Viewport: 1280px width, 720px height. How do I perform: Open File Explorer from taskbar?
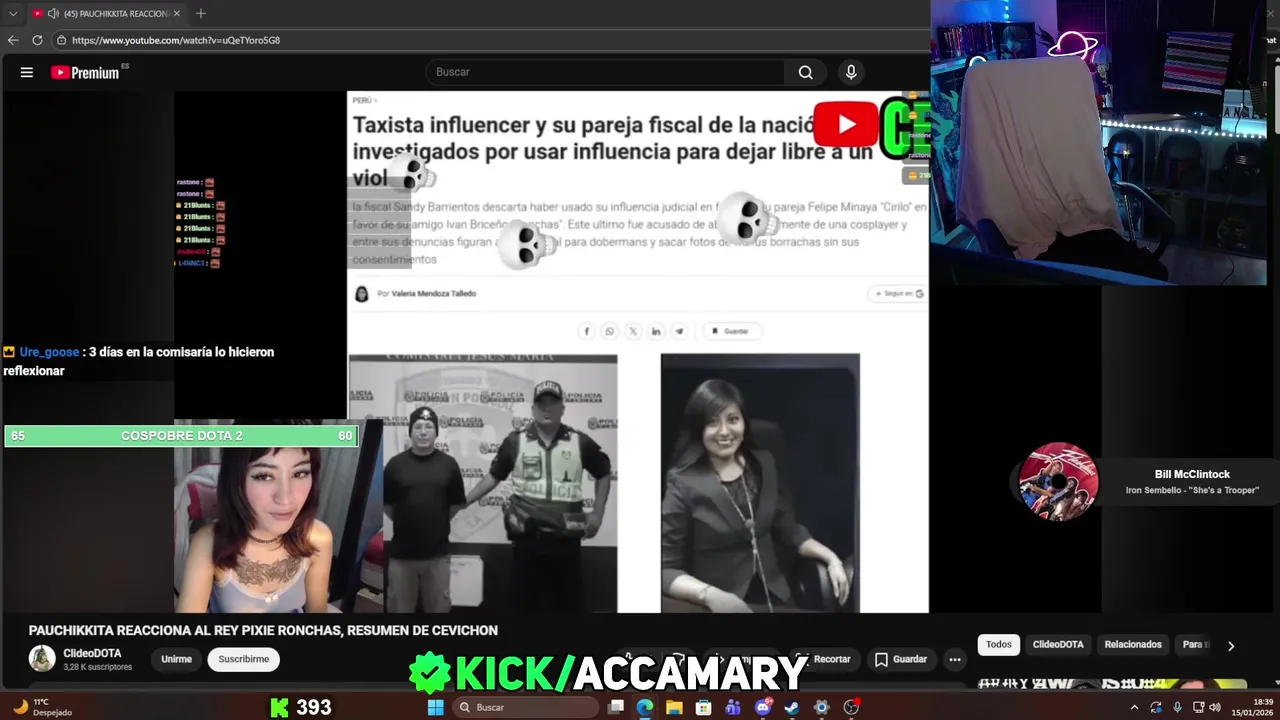tap(674, 707)
